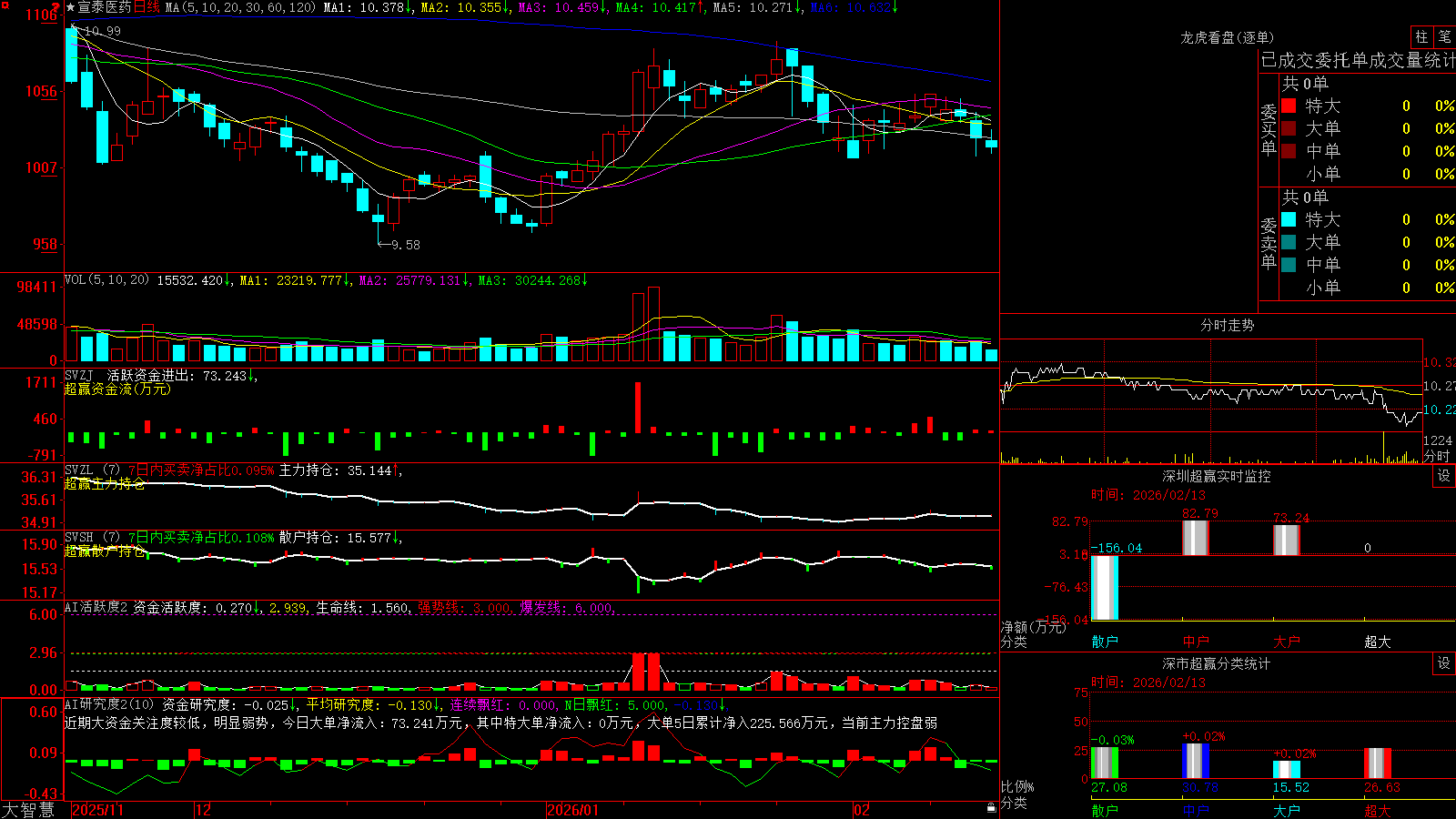The width and height of the screenshot is (1456, 819).
Task: Click the 超赢资金流(万元) label
Action: point(117,389)
